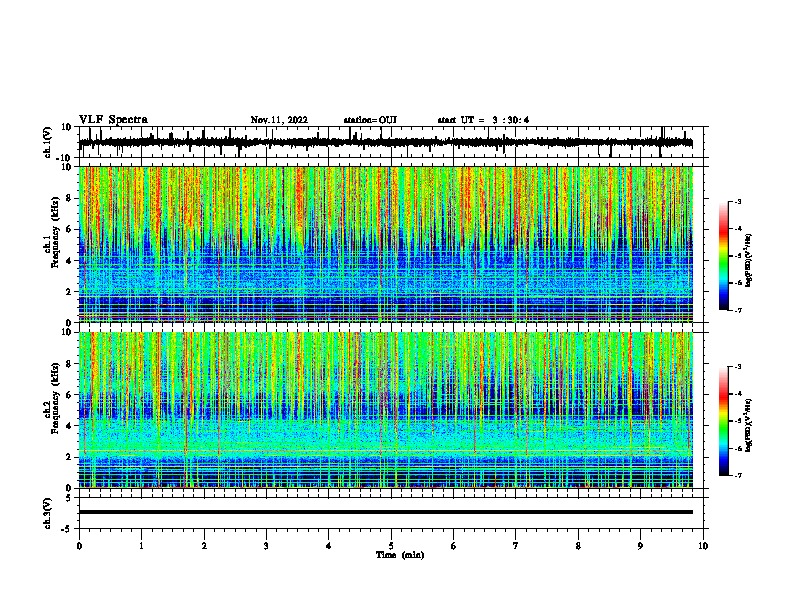
Task: Click inside the ch.2 spectrogram panel
Action: coord(385,410)
